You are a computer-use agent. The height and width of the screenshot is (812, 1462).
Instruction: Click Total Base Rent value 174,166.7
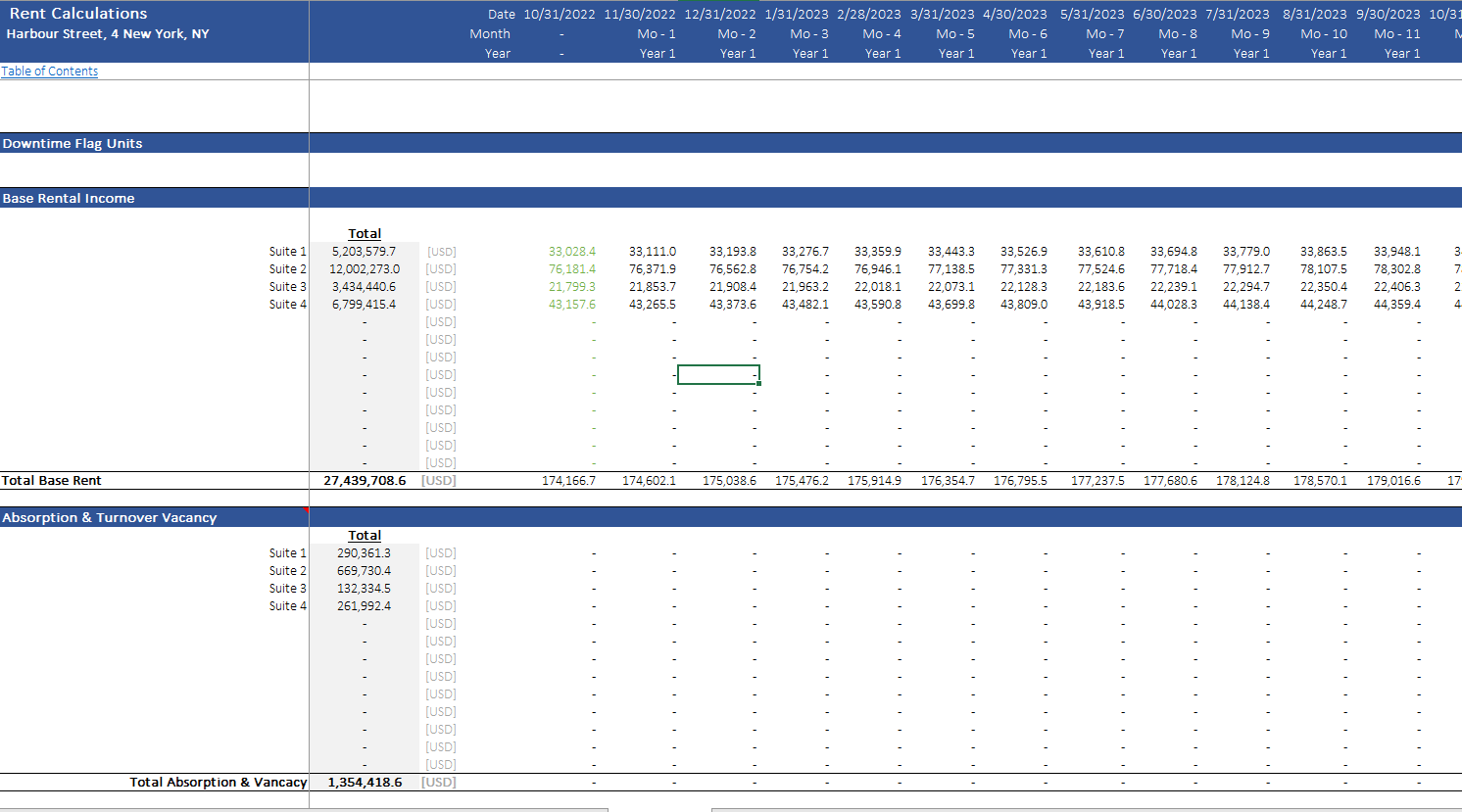[568, 481]
